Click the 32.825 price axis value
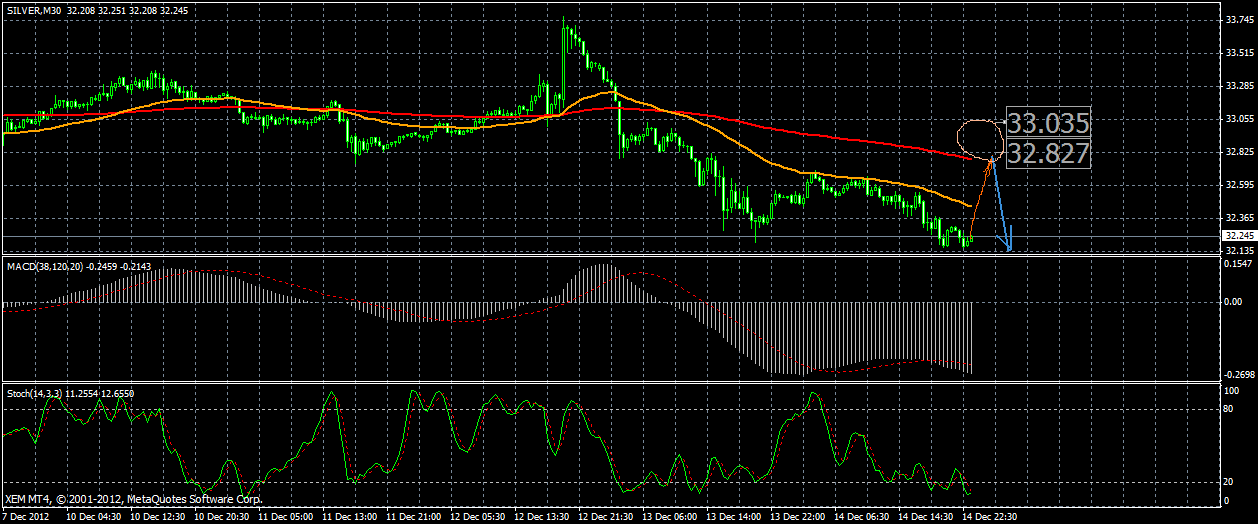The width and height of the screenshot is (1258, 524). [x=1238, y=152]
